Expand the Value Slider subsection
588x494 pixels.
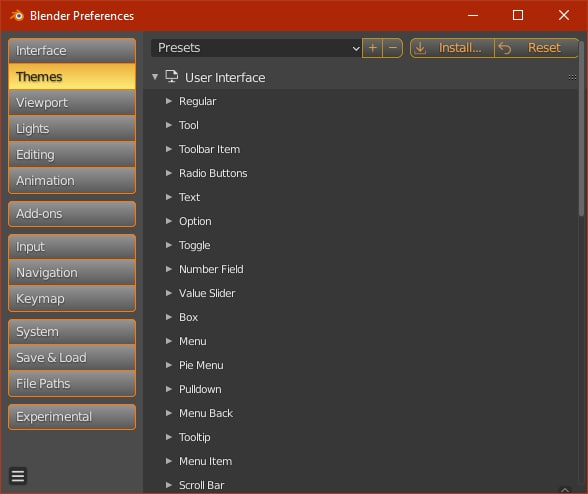[169, 293]
